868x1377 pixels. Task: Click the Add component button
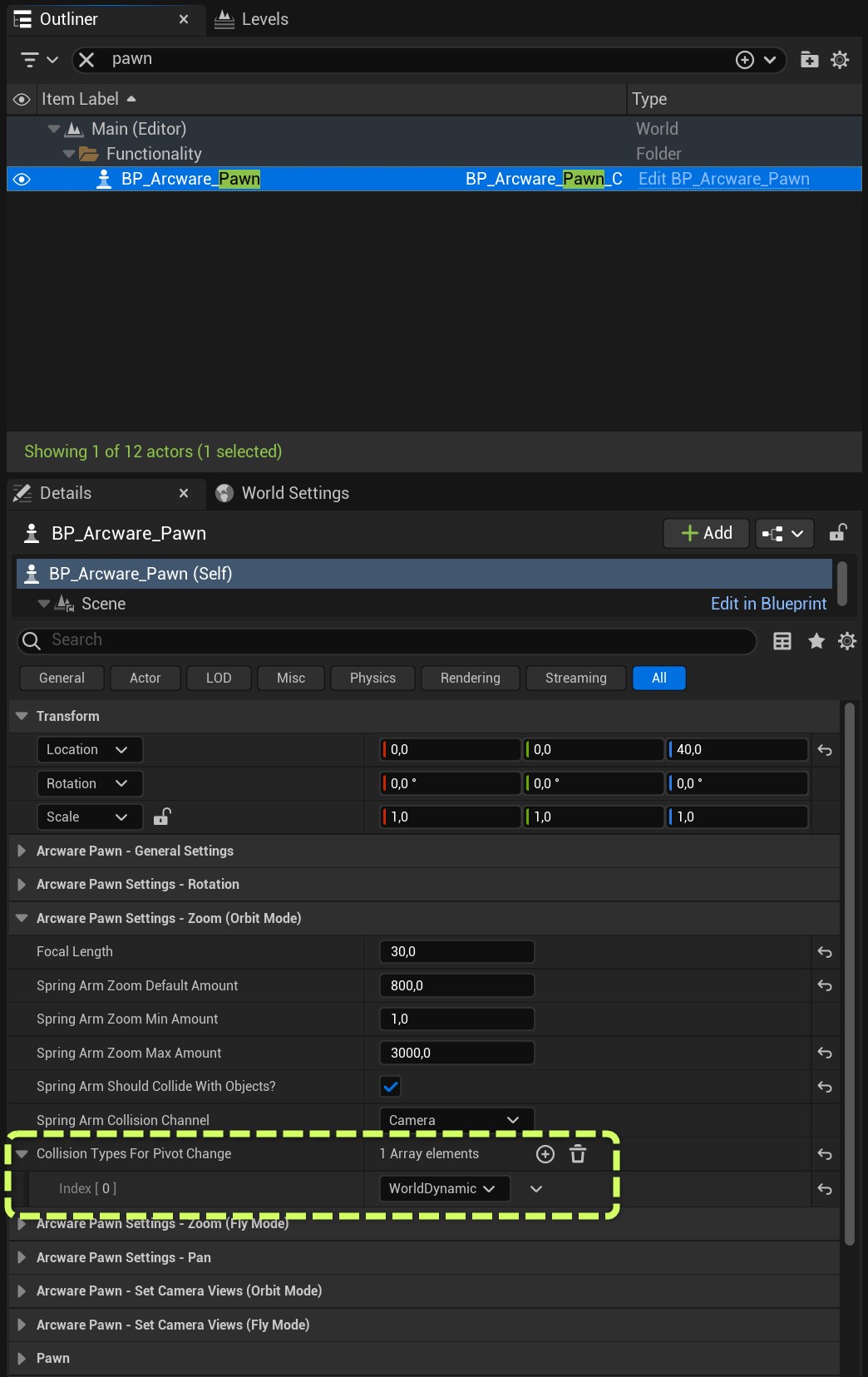tap(706, 533)
